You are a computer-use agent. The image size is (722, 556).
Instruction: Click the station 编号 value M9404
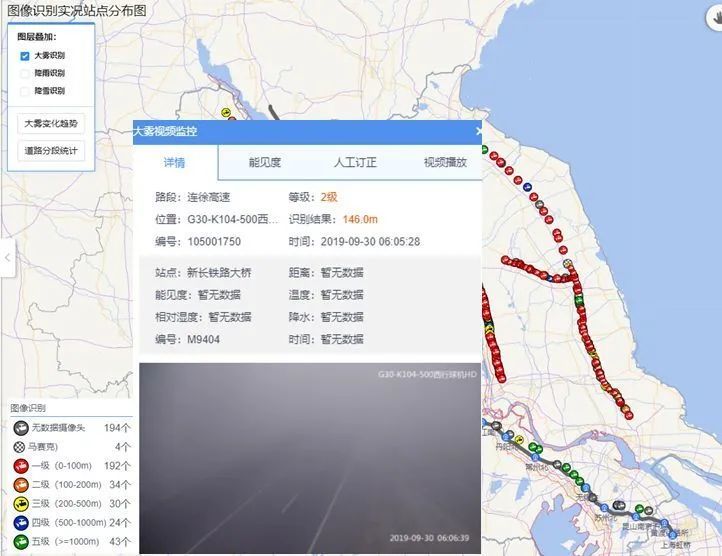tap(203, 339)
